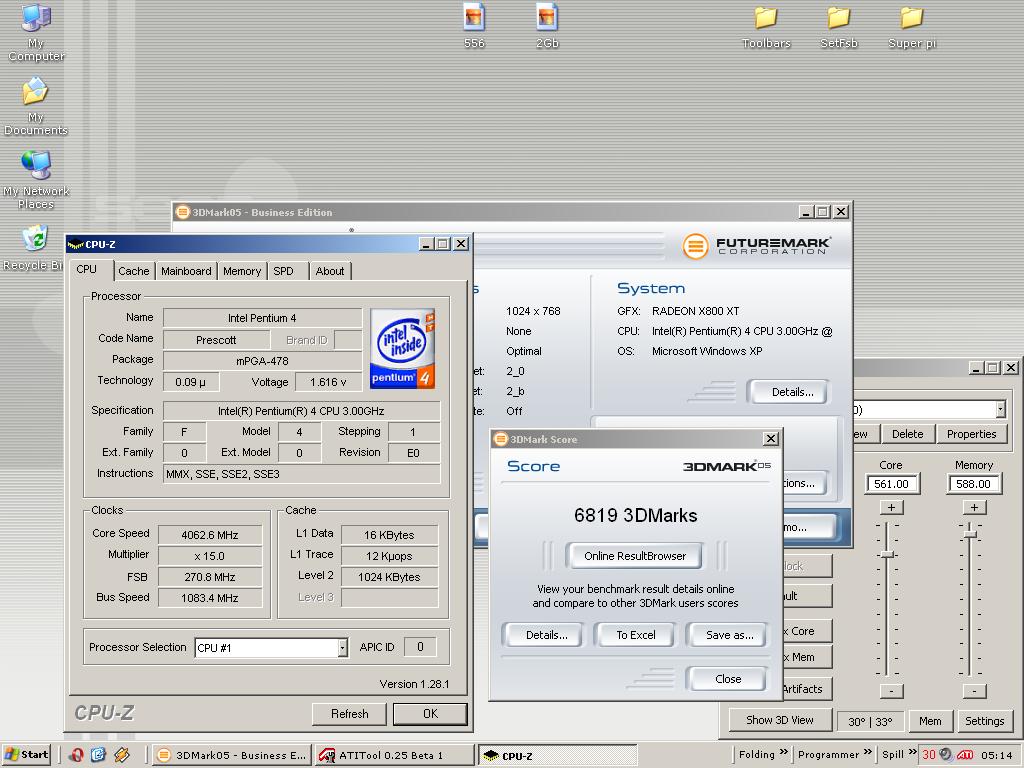Click the 6819 3DMarks score text
1024x768 pixels.
click(635, 515)
